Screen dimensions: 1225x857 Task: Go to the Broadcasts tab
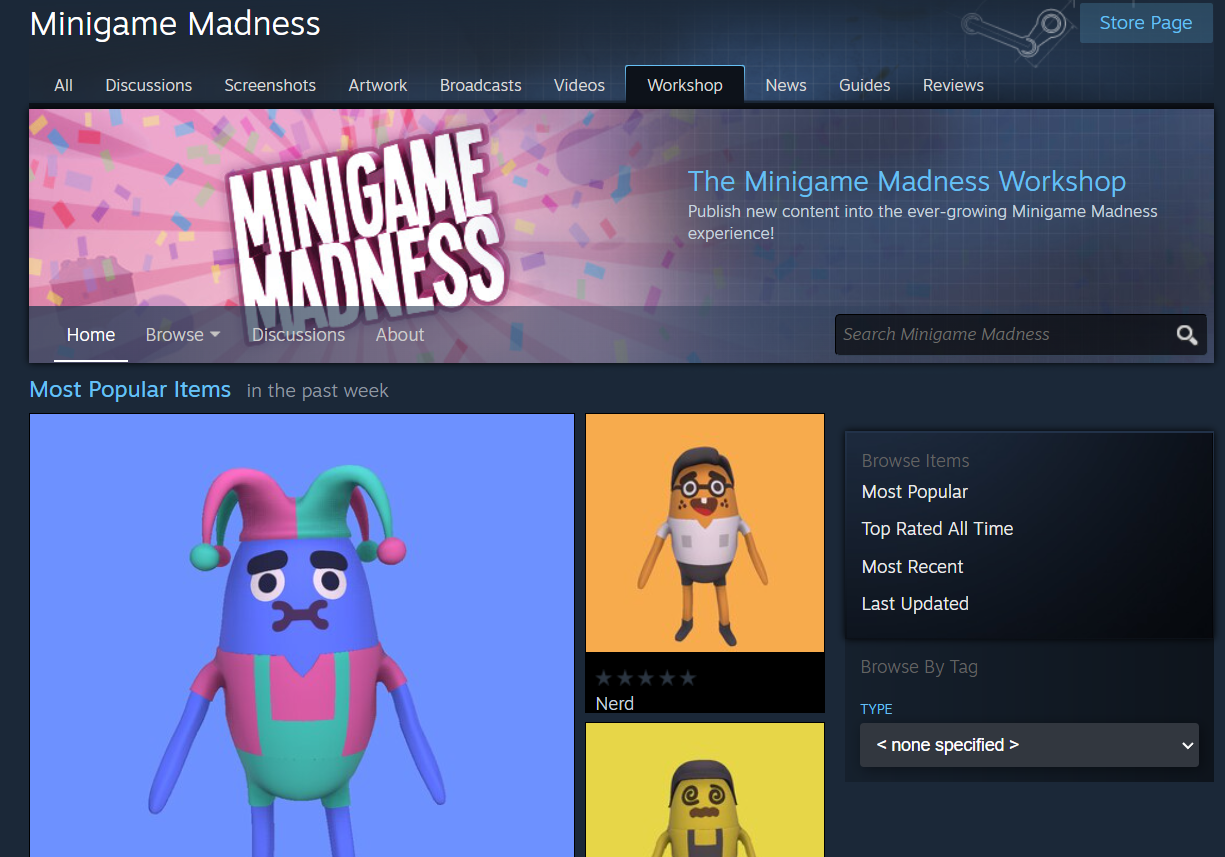481,85
